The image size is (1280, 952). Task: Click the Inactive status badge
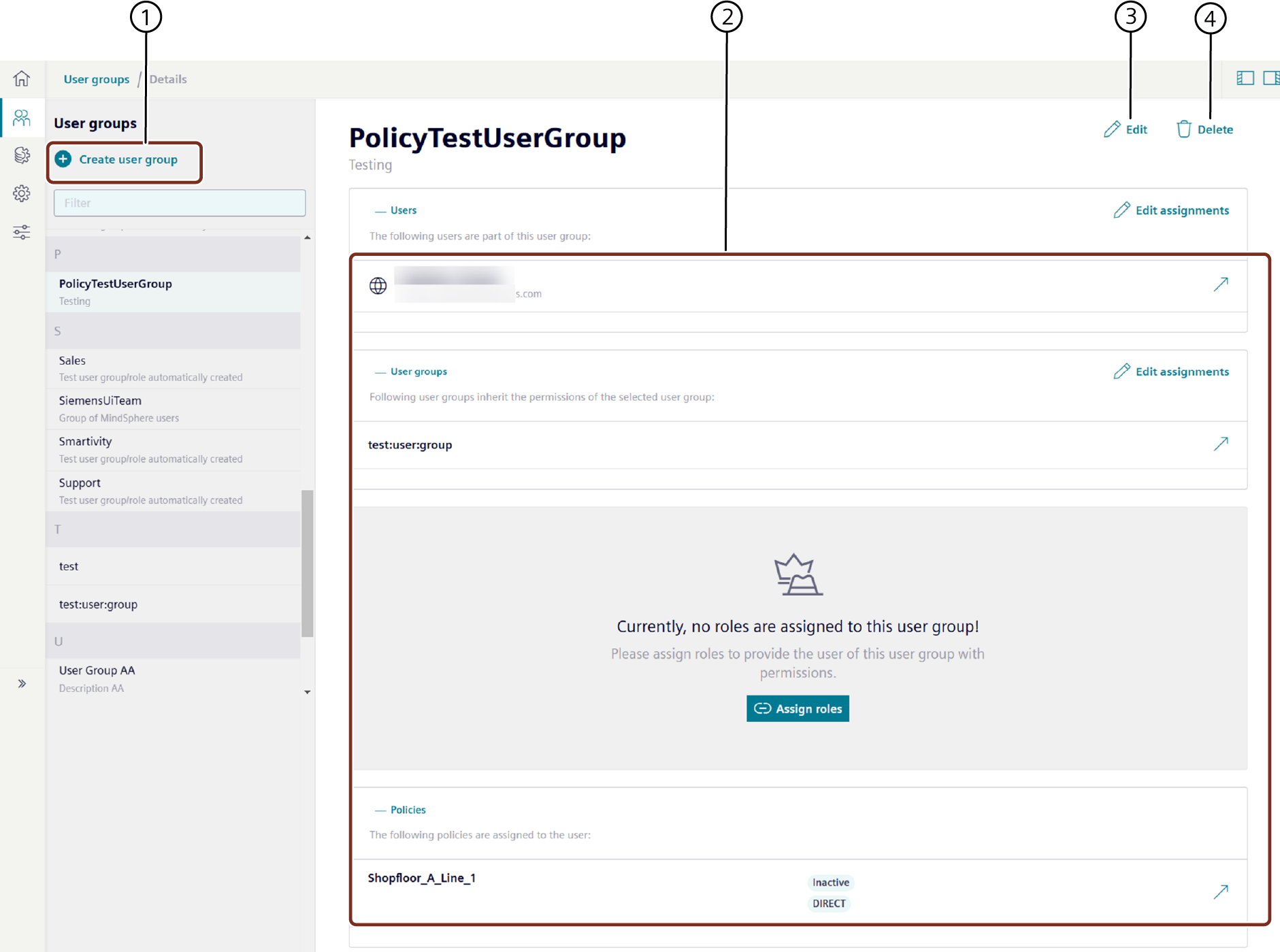(831, 883)
